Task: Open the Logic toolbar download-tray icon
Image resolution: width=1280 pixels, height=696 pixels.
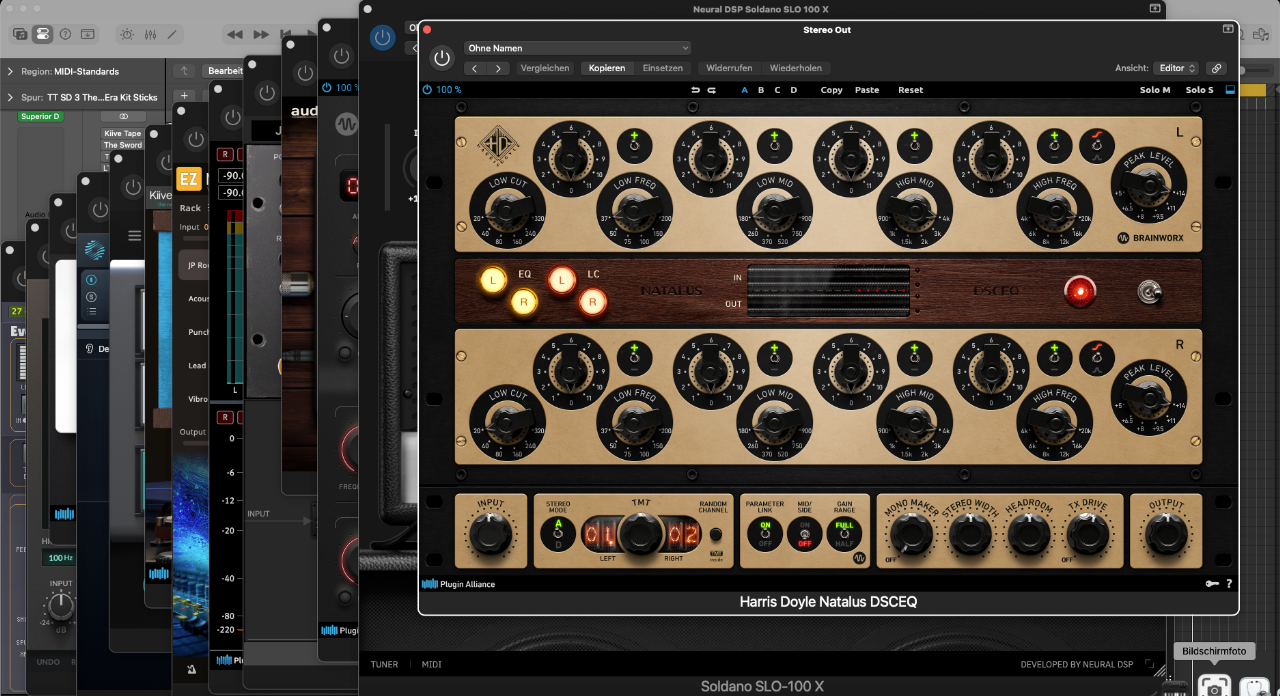Action: coord(88,34)
